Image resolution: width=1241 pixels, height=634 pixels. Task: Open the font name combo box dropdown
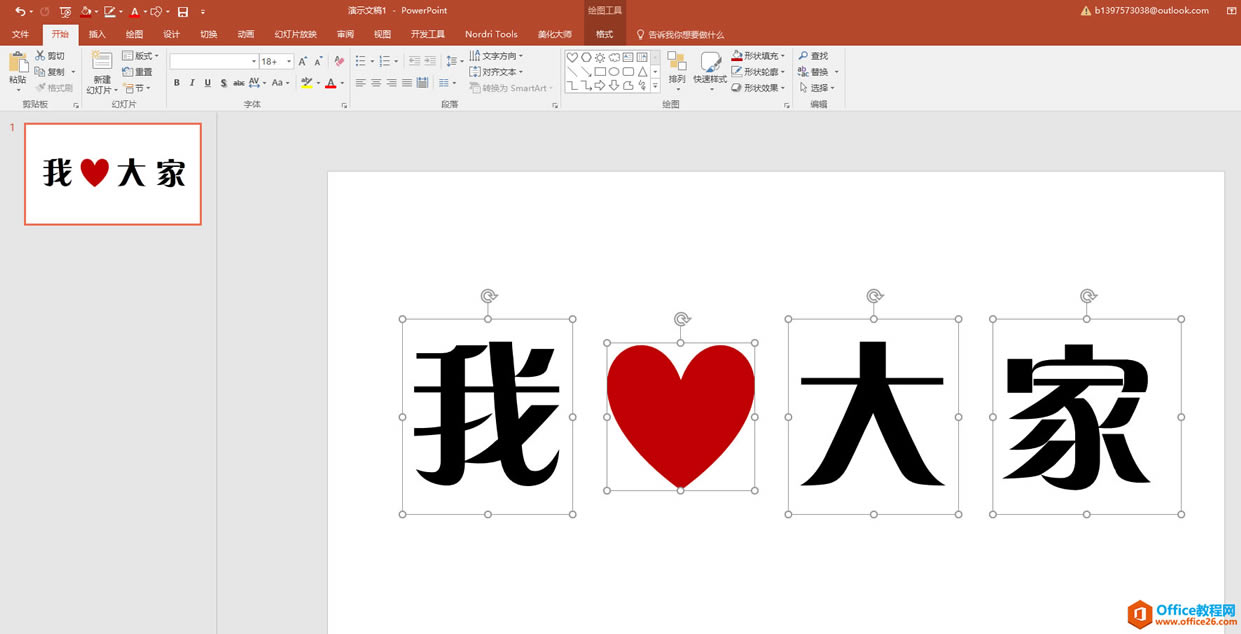coord(254,61)
